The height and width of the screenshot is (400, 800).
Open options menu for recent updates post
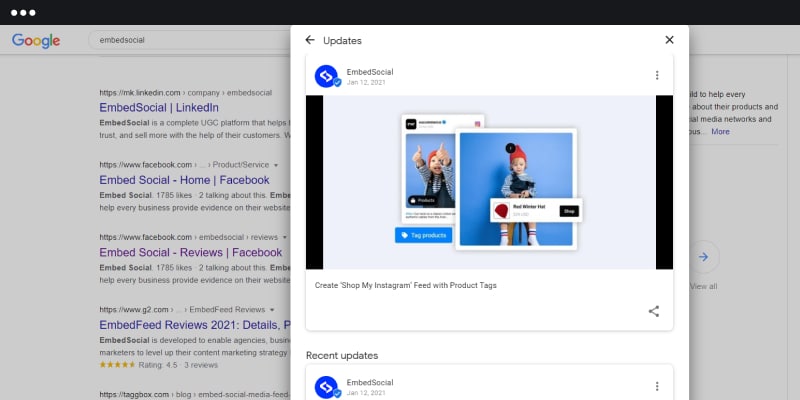coord(657,386)
